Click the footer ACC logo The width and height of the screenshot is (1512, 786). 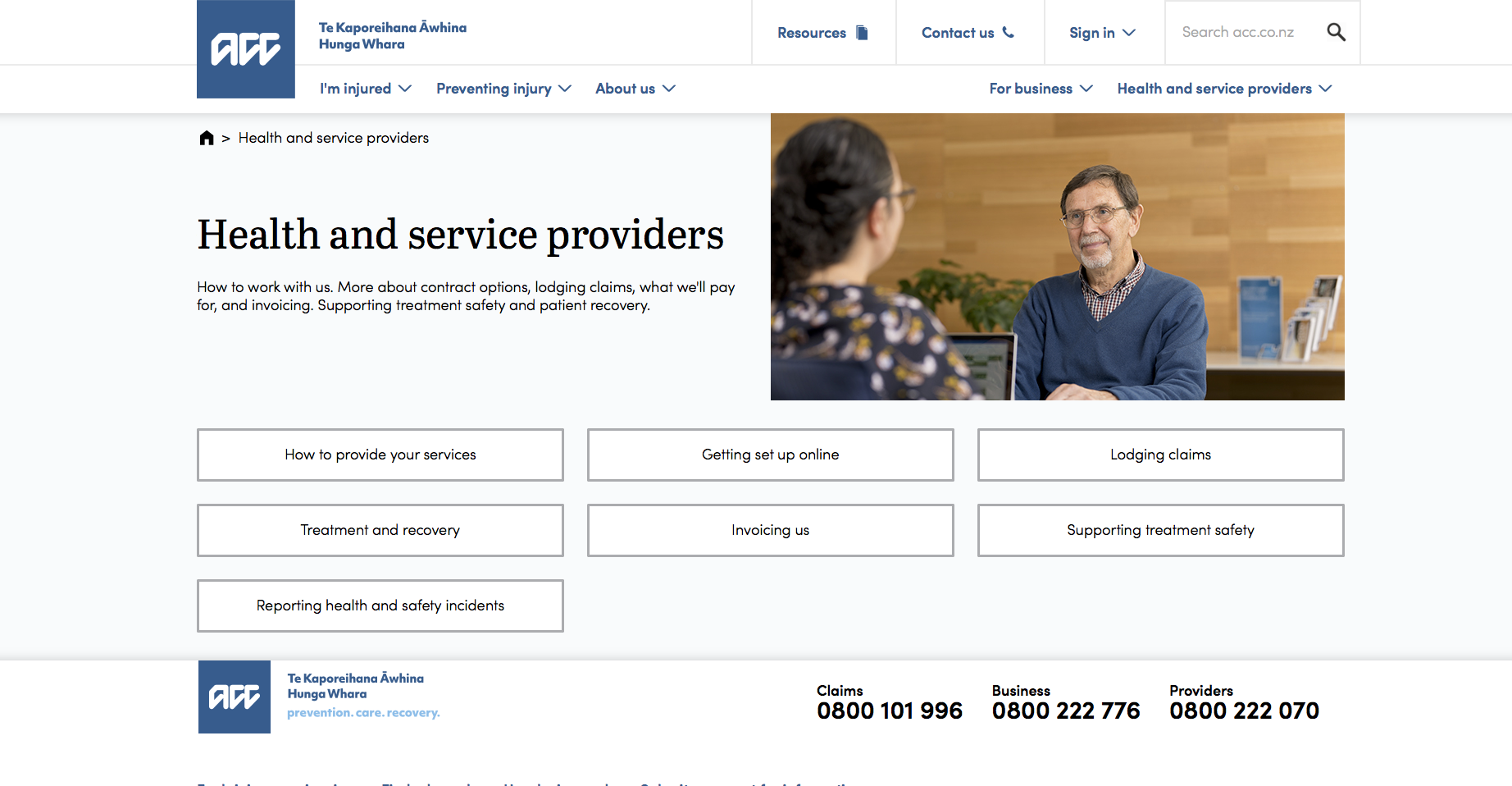tap(235, 697)
